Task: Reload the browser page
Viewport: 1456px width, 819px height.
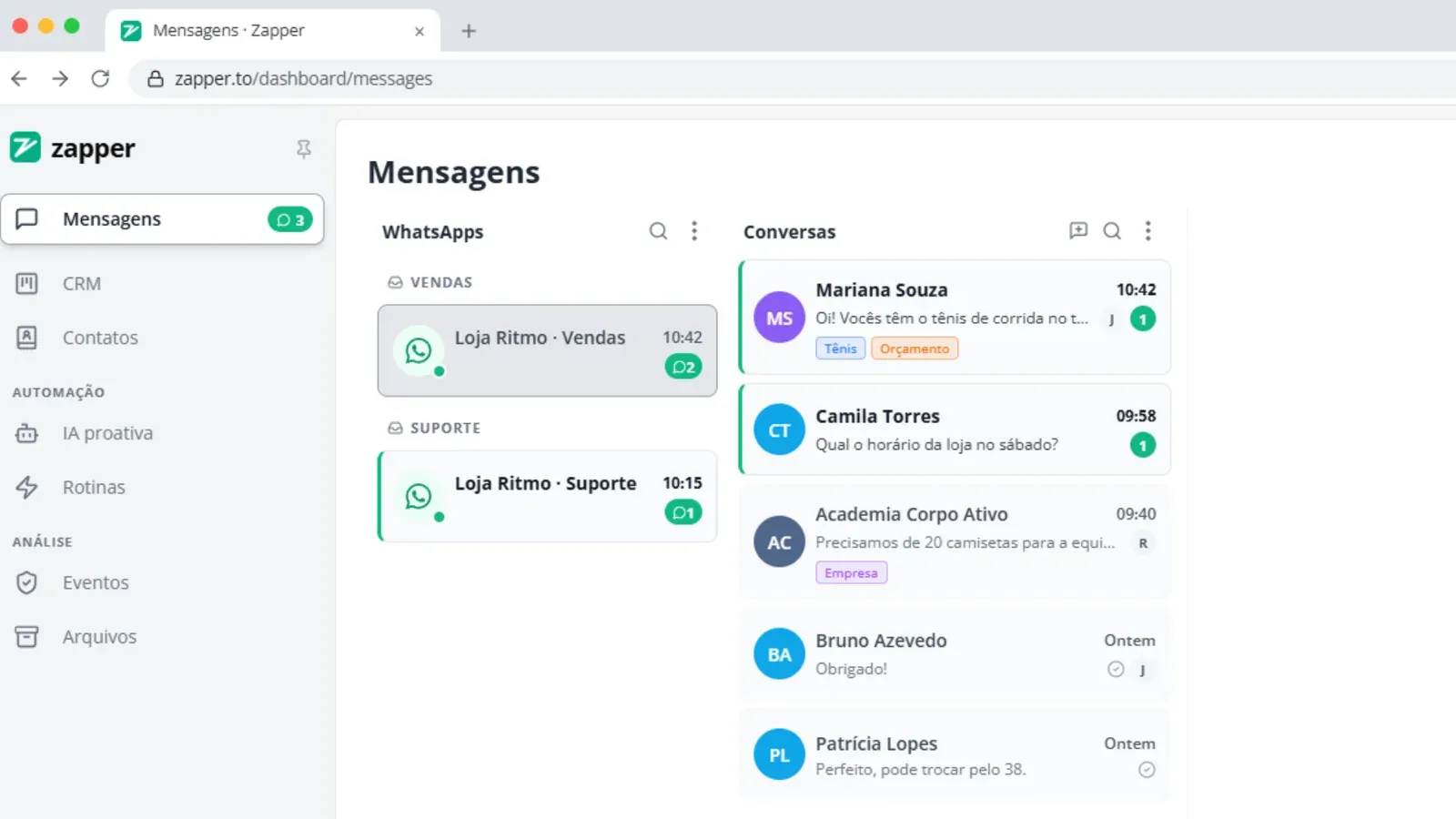Action: [100, 78]
